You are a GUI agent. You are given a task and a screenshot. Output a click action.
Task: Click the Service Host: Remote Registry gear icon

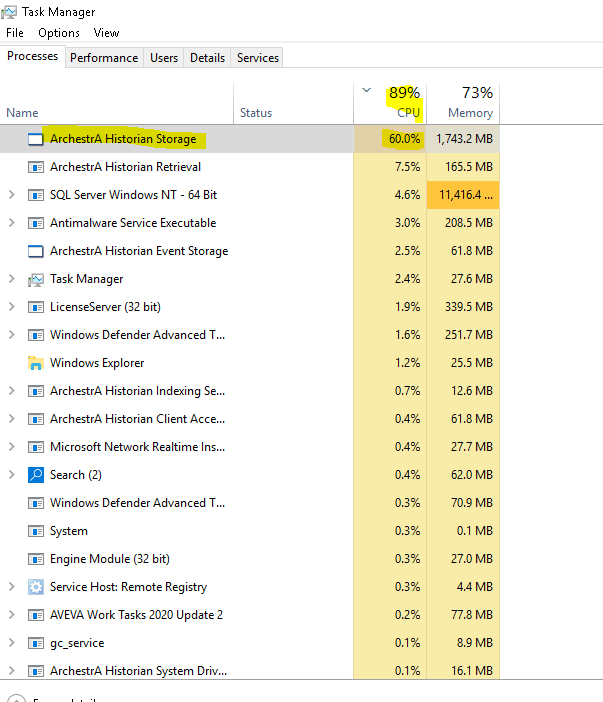tap(35, 587)
